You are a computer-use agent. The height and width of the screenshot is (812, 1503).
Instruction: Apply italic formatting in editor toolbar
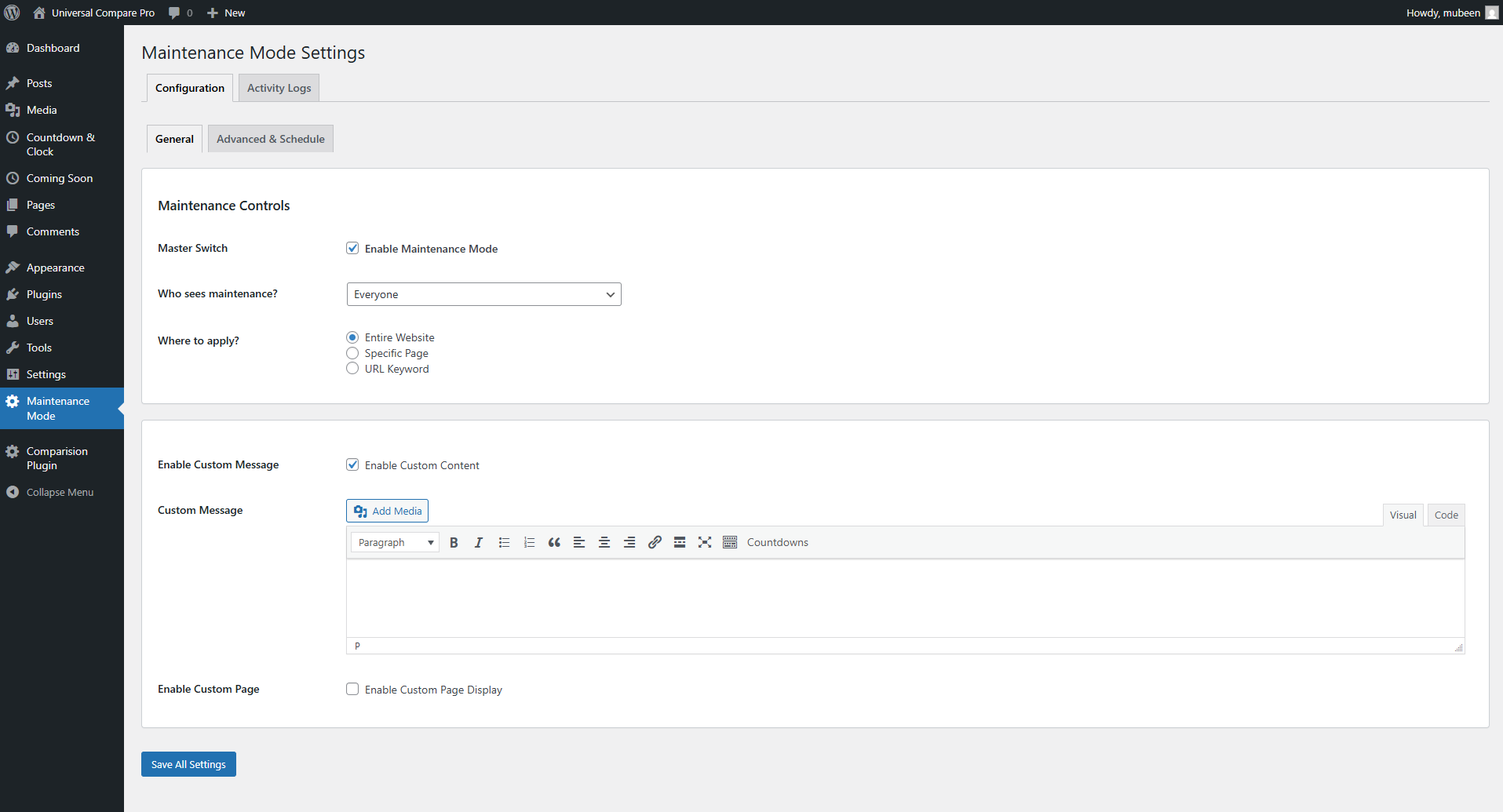tap(479, 543)
